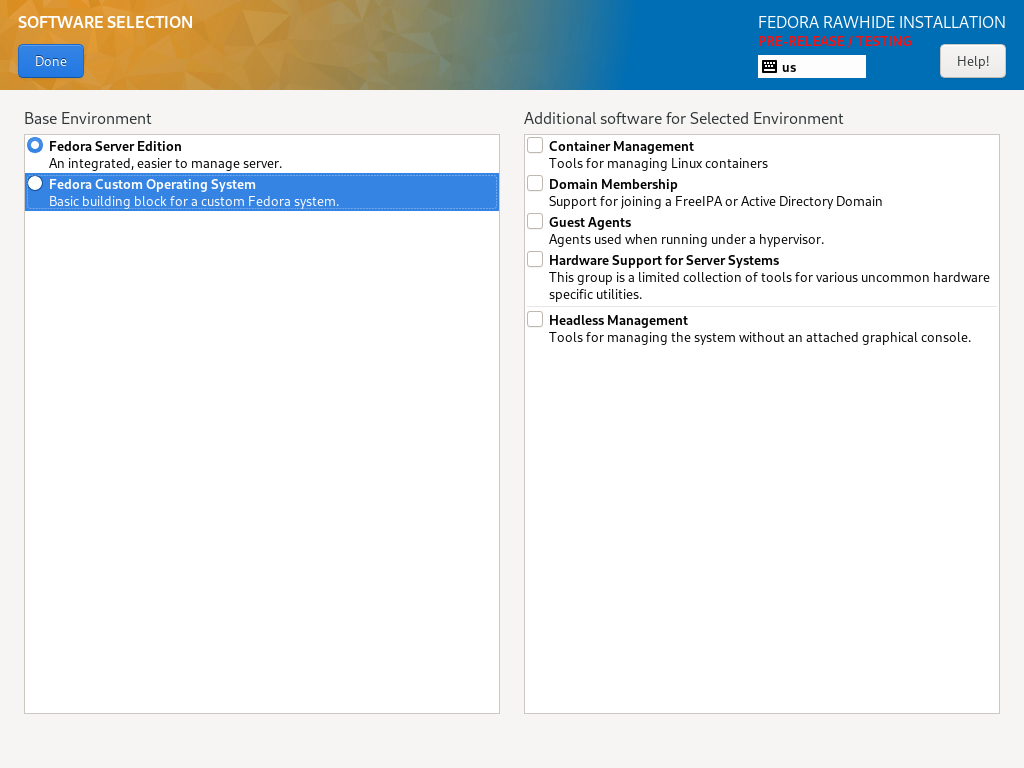Click the 'Headless Management' label
Screen dimensions: 1024x768
click(618, 321)
